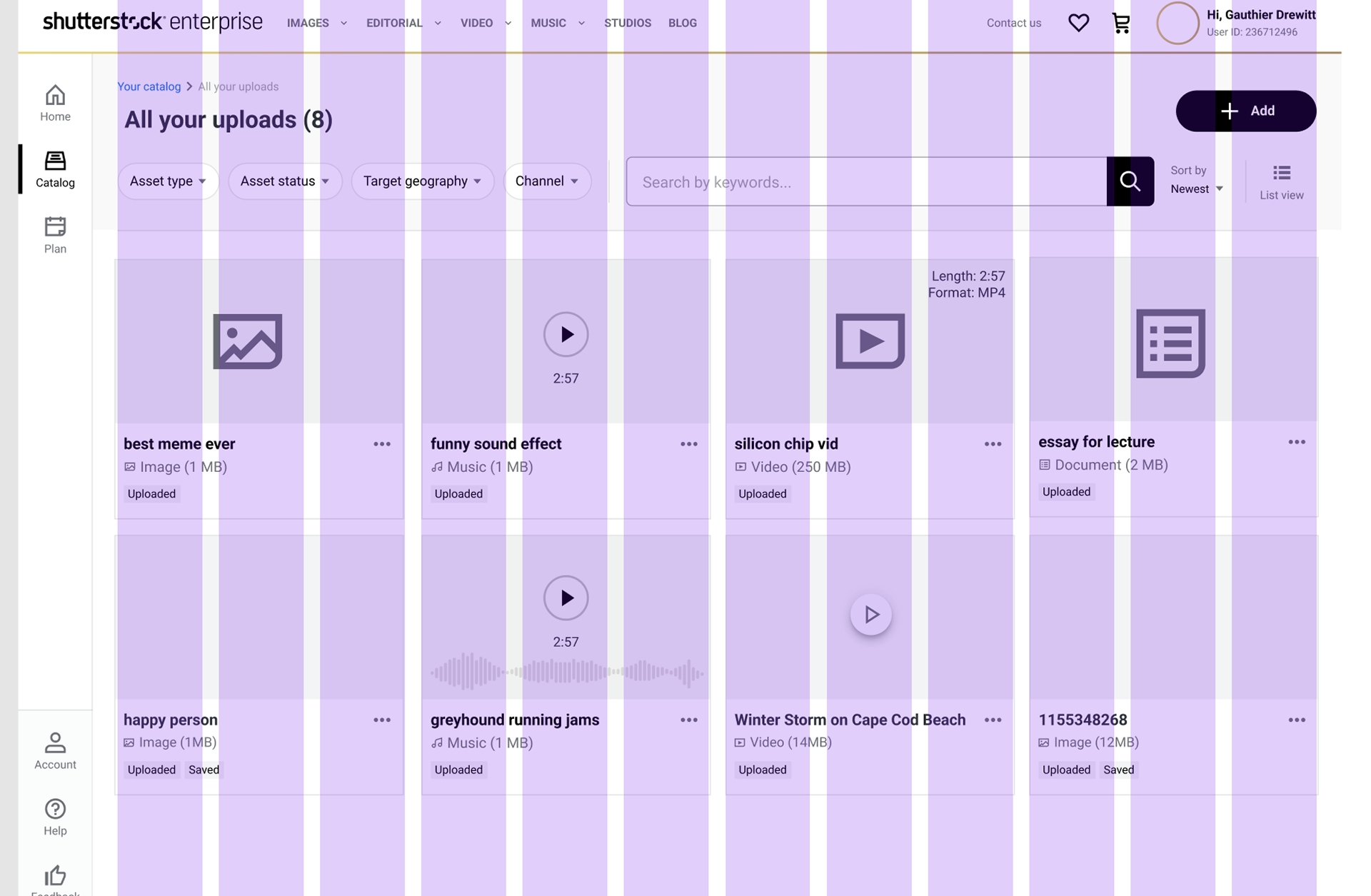This screenshot has width=1371, height=896.
Task: Open the shopping cart icon
Action: coord(1121,24)
